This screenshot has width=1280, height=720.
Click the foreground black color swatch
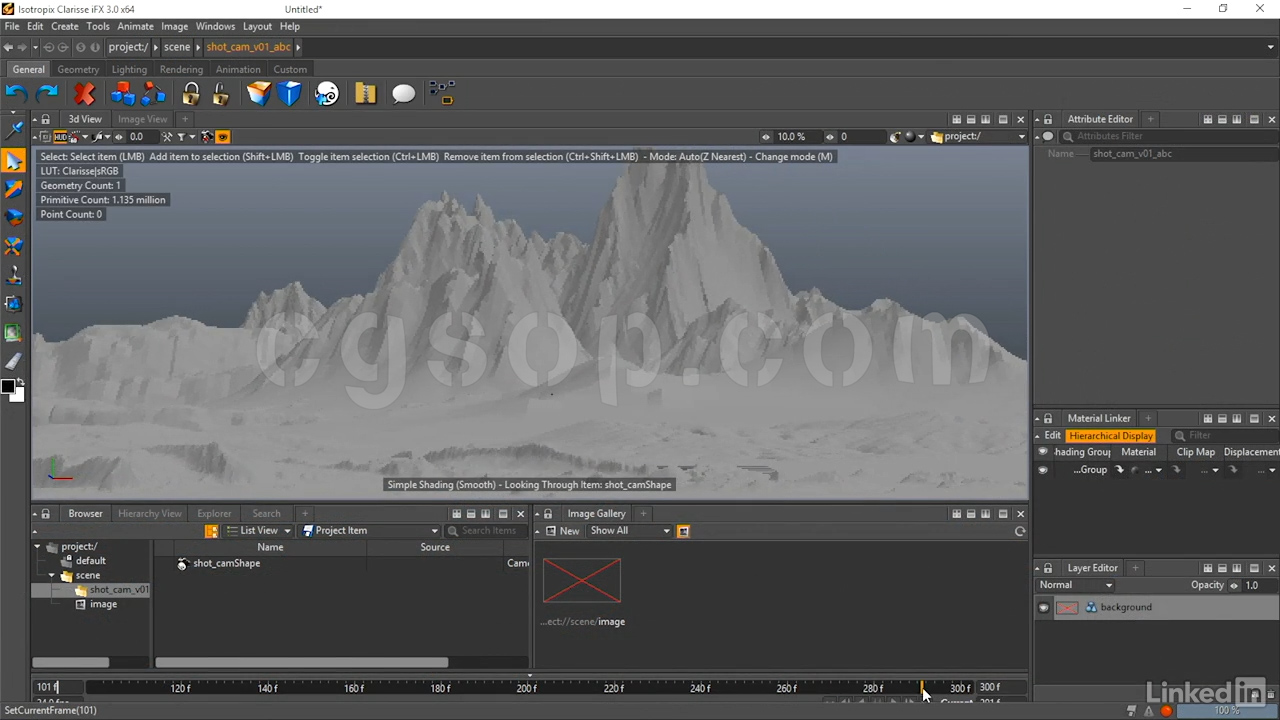coord(8,387)
